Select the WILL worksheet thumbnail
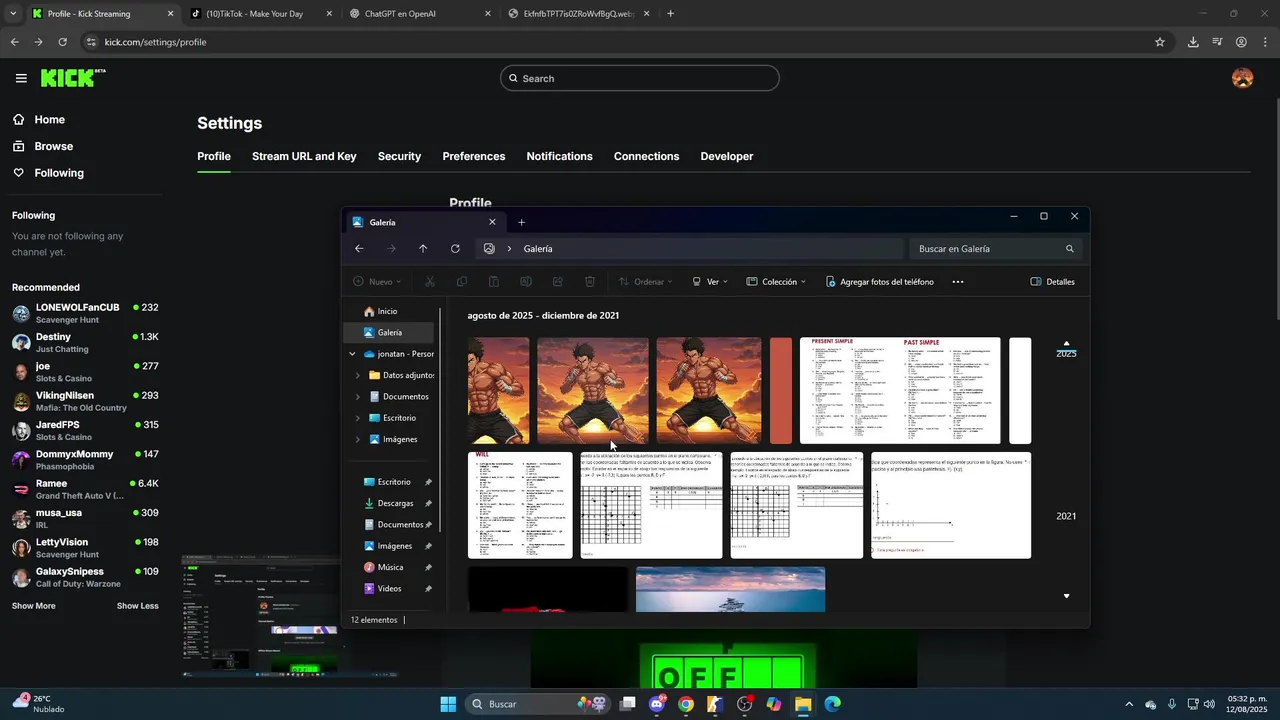The image size is (1280, 720). tap(520, 505)
